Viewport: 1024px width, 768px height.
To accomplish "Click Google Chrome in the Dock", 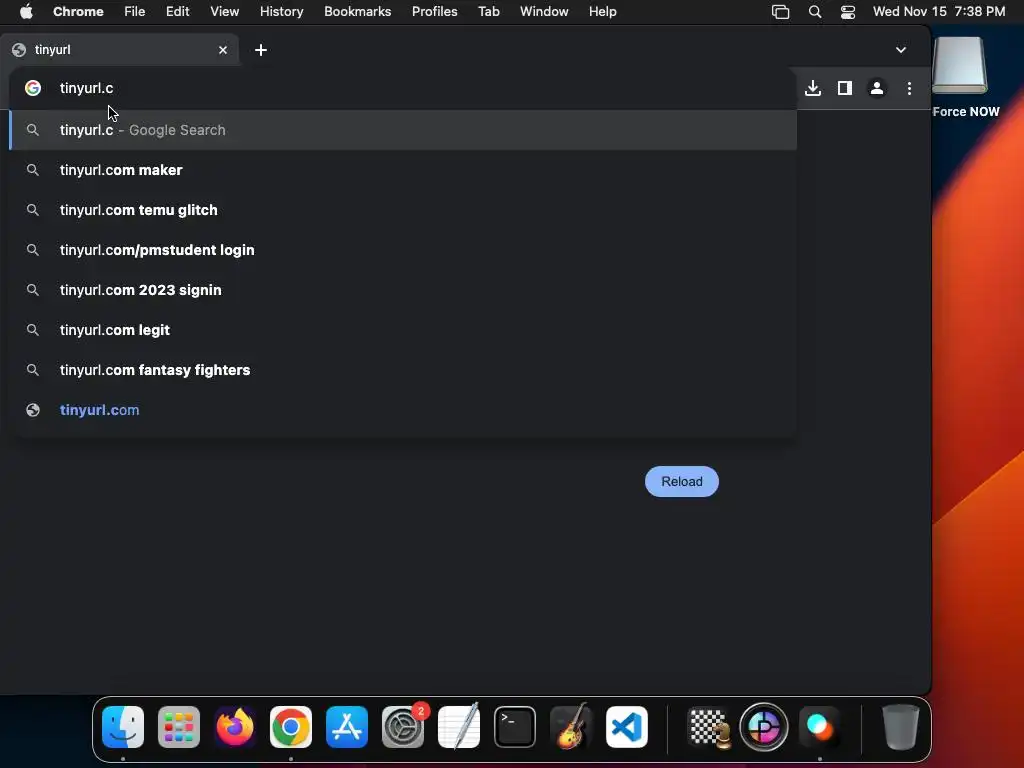I will coord(291,727).
